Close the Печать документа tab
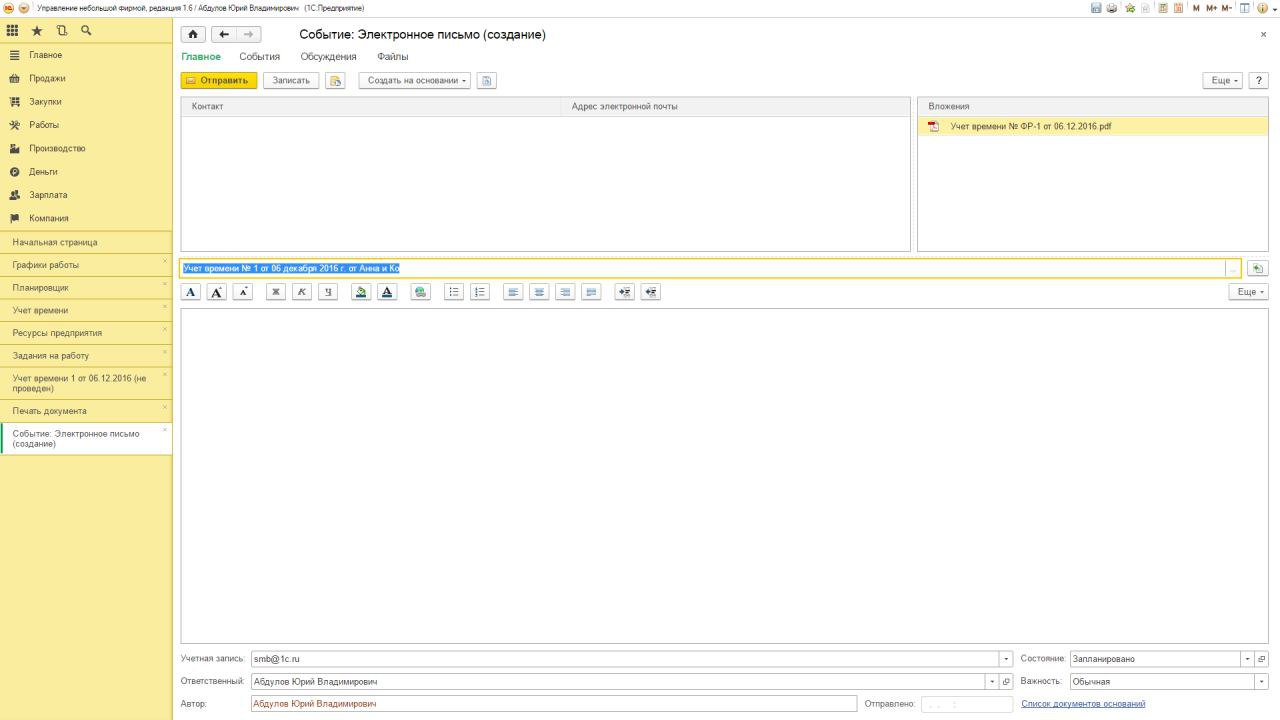The image size is (1280, 720). [165, 407]
